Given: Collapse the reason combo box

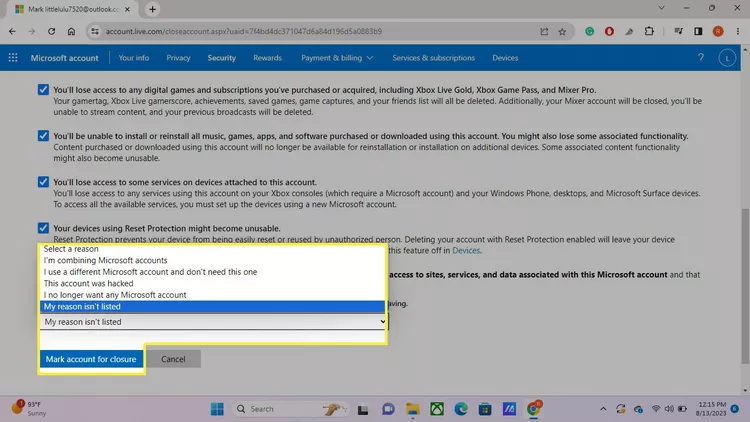Looking at the screenshot, I should coord(214,322).
